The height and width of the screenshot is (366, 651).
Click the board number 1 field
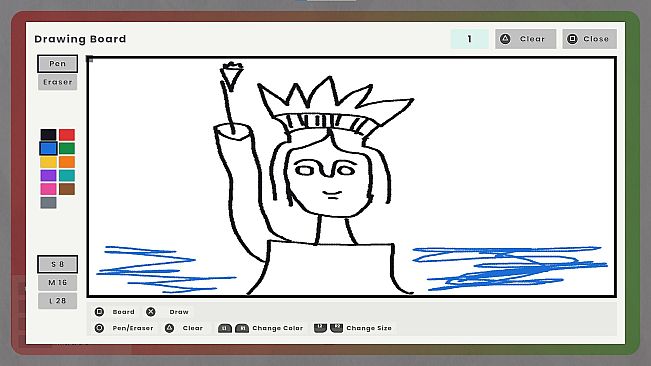pos(470,39)
